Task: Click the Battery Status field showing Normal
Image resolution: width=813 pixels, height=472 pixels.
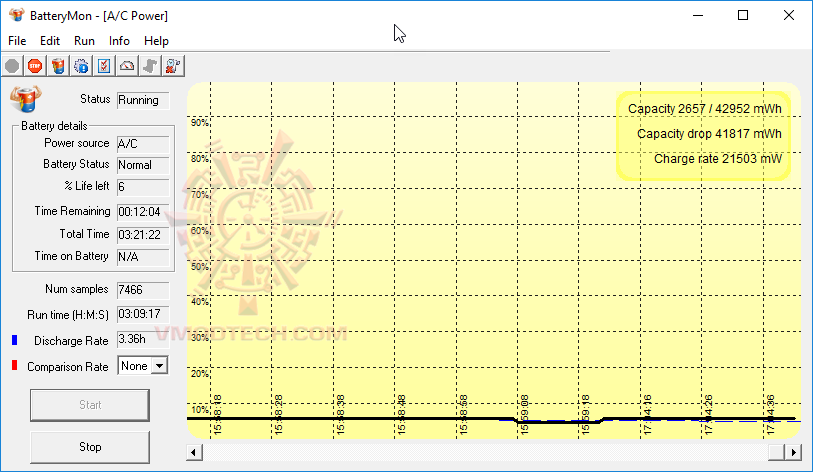Action: (143, 165)
